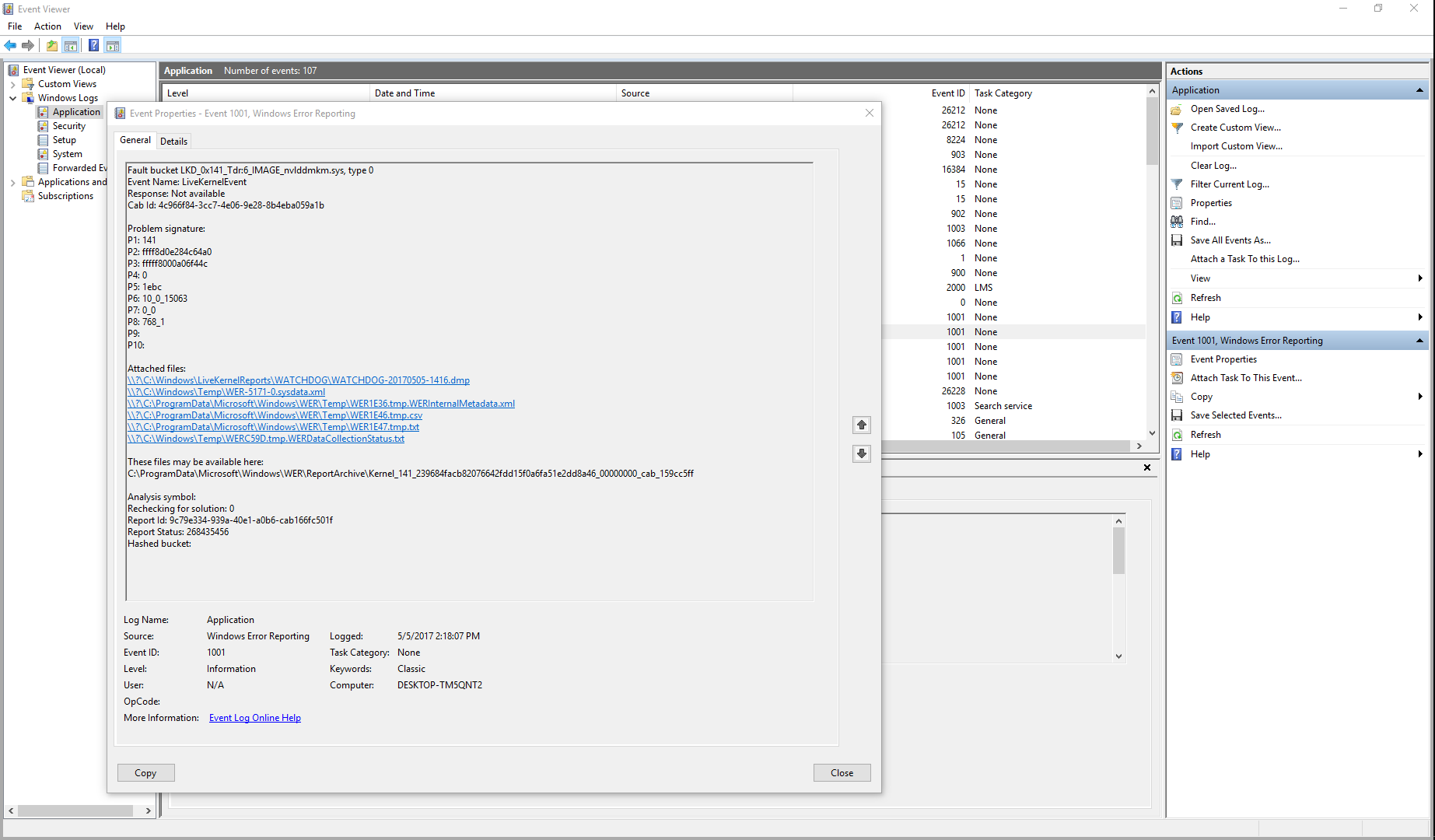Click the Event Properties action icon
The width and height of the screenshot is (1435, 840).
[x=1178, y=359]
